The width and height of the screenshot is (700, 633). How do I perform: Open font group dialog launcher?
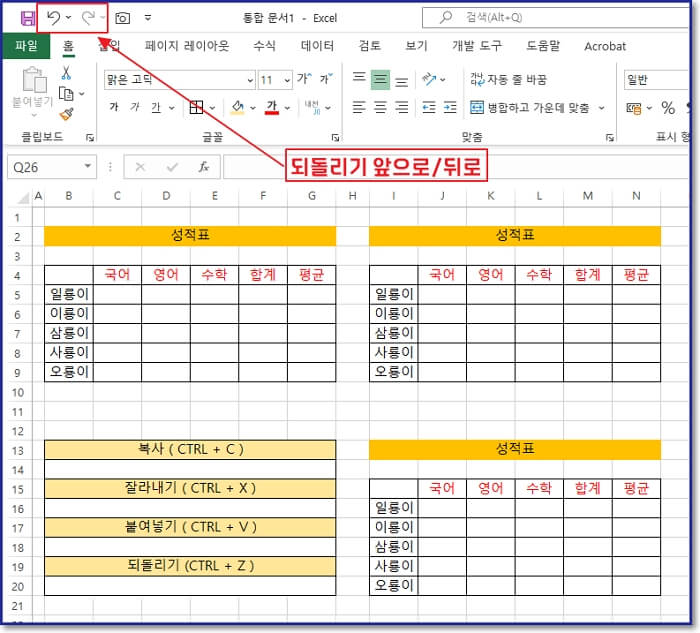point(335,137)
